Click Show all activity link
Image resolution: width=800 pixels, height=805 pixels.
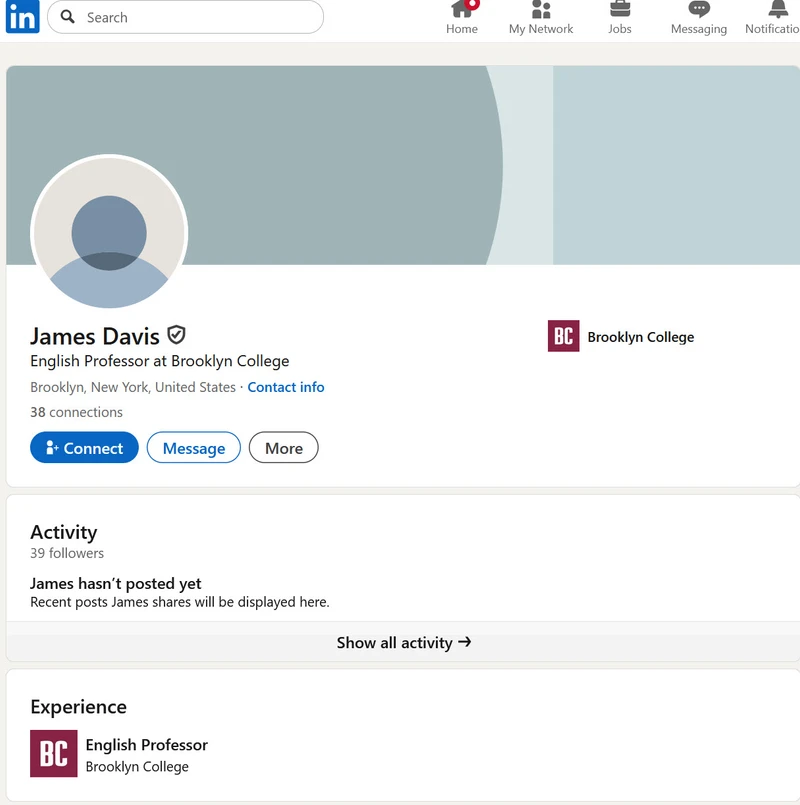[x=404, y=642]
